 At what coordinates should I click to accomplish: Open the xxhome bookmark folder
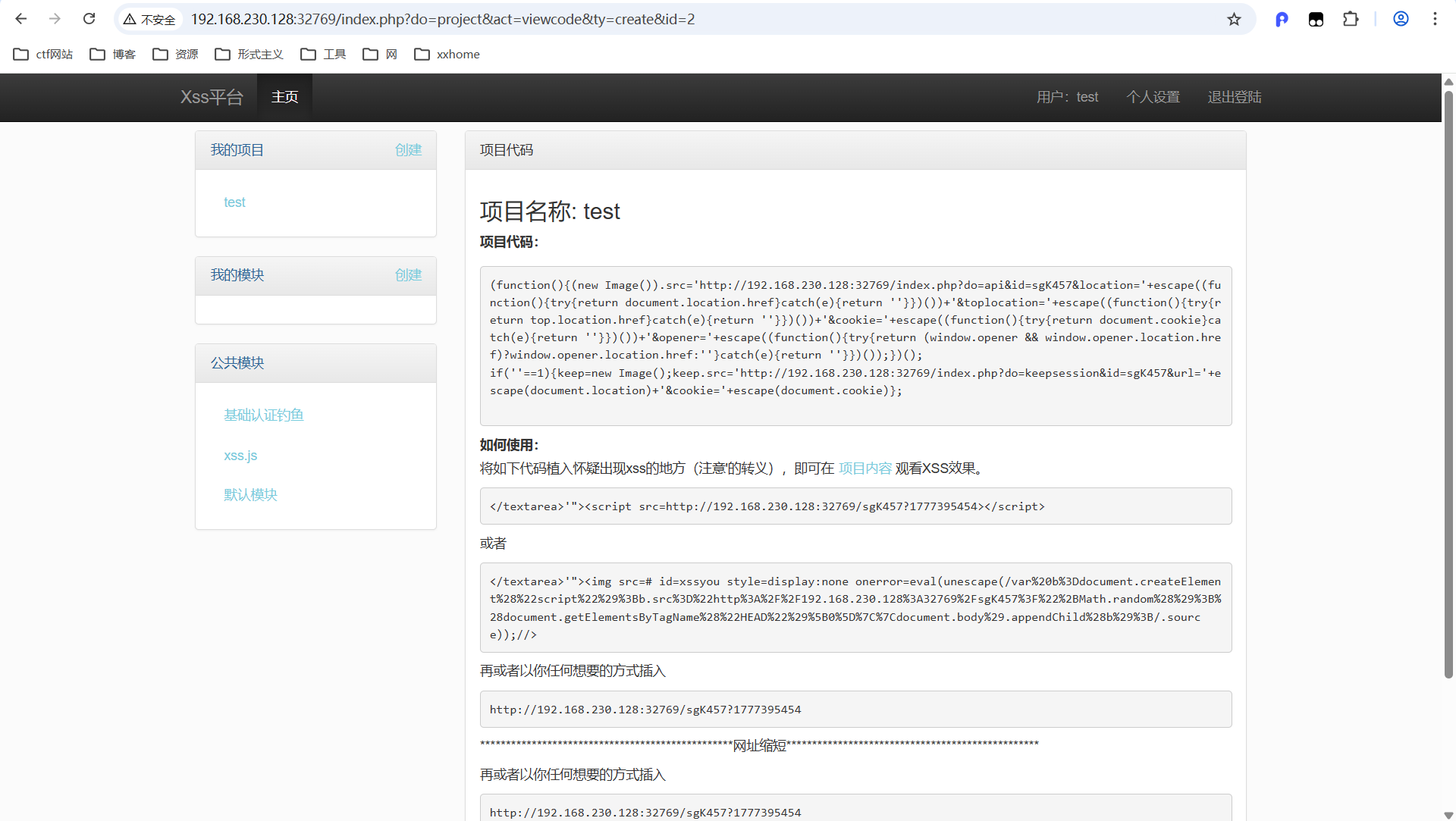447,55
